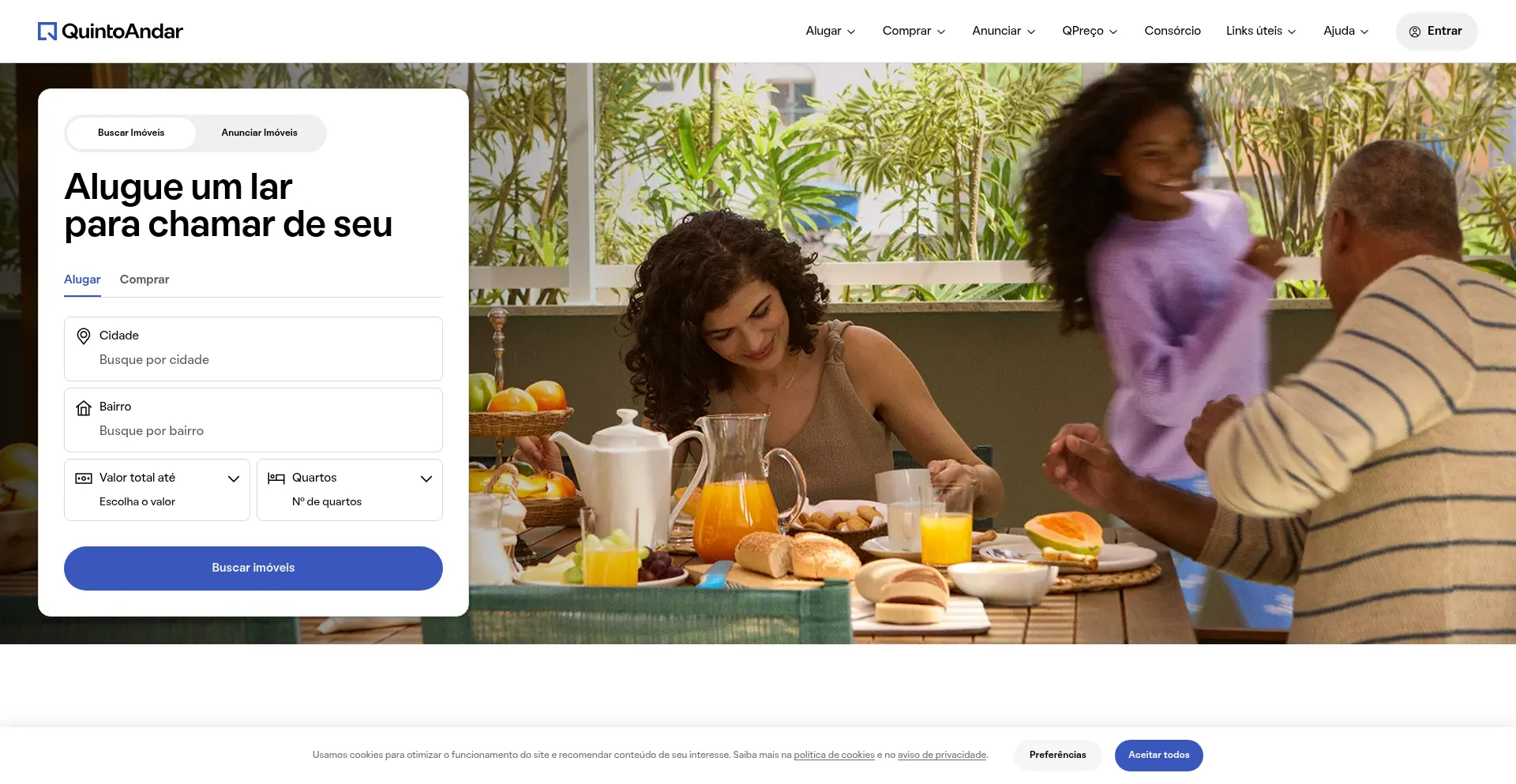
Task: Open the Ajuda menu chevron
Action: 1364,32
